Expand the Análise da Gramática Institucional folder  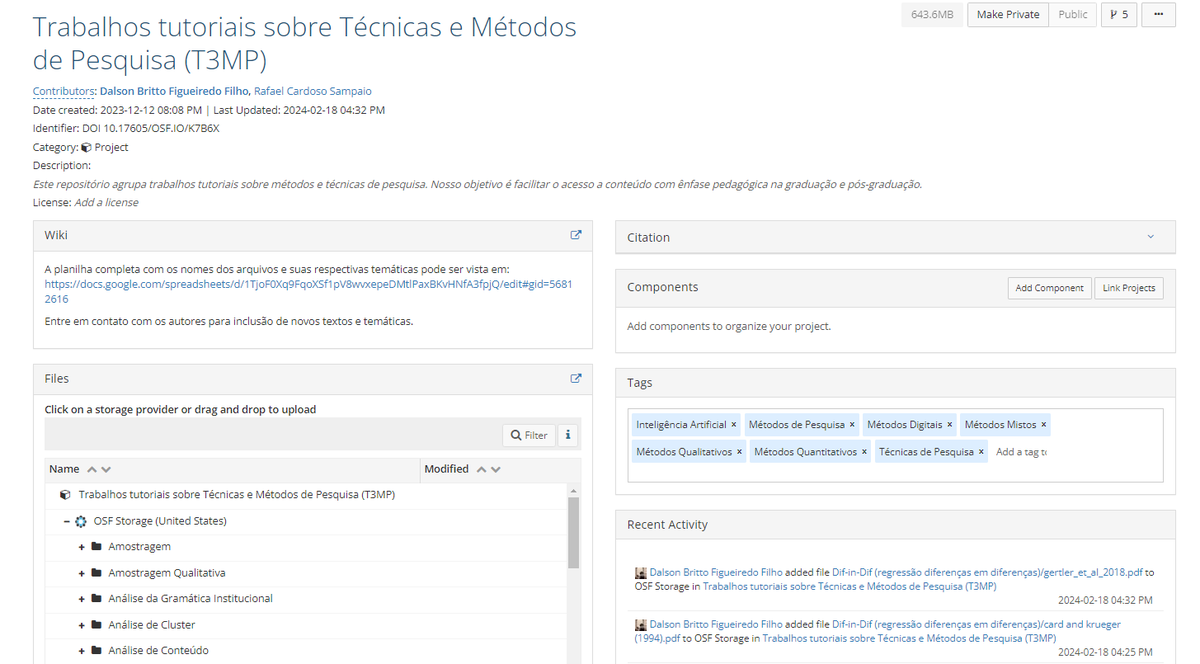coord(82,599)
